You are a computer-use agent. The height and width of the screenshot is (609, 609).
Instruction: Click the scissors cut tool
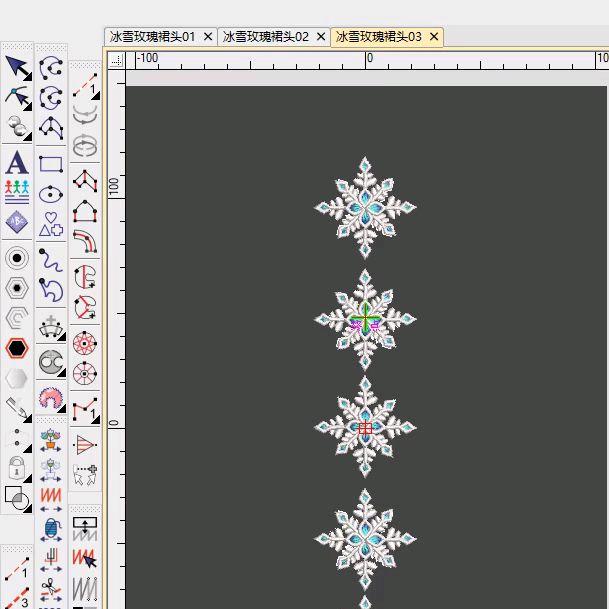click(51, 590)
